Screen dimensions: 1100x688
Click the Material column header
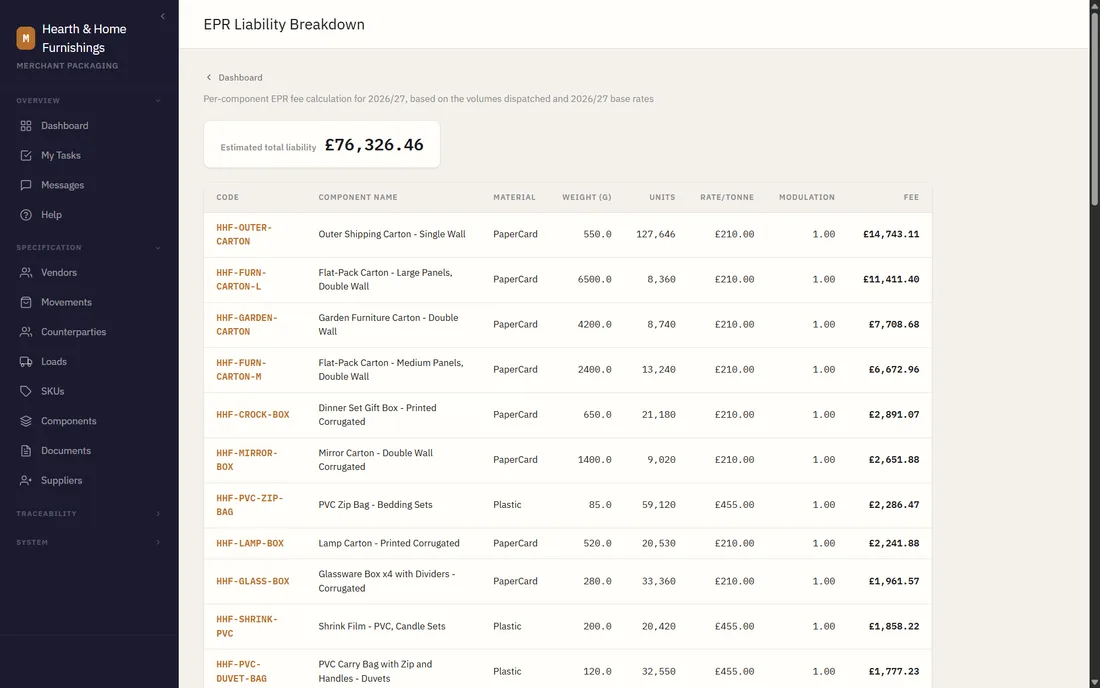(x=514, y=197)
